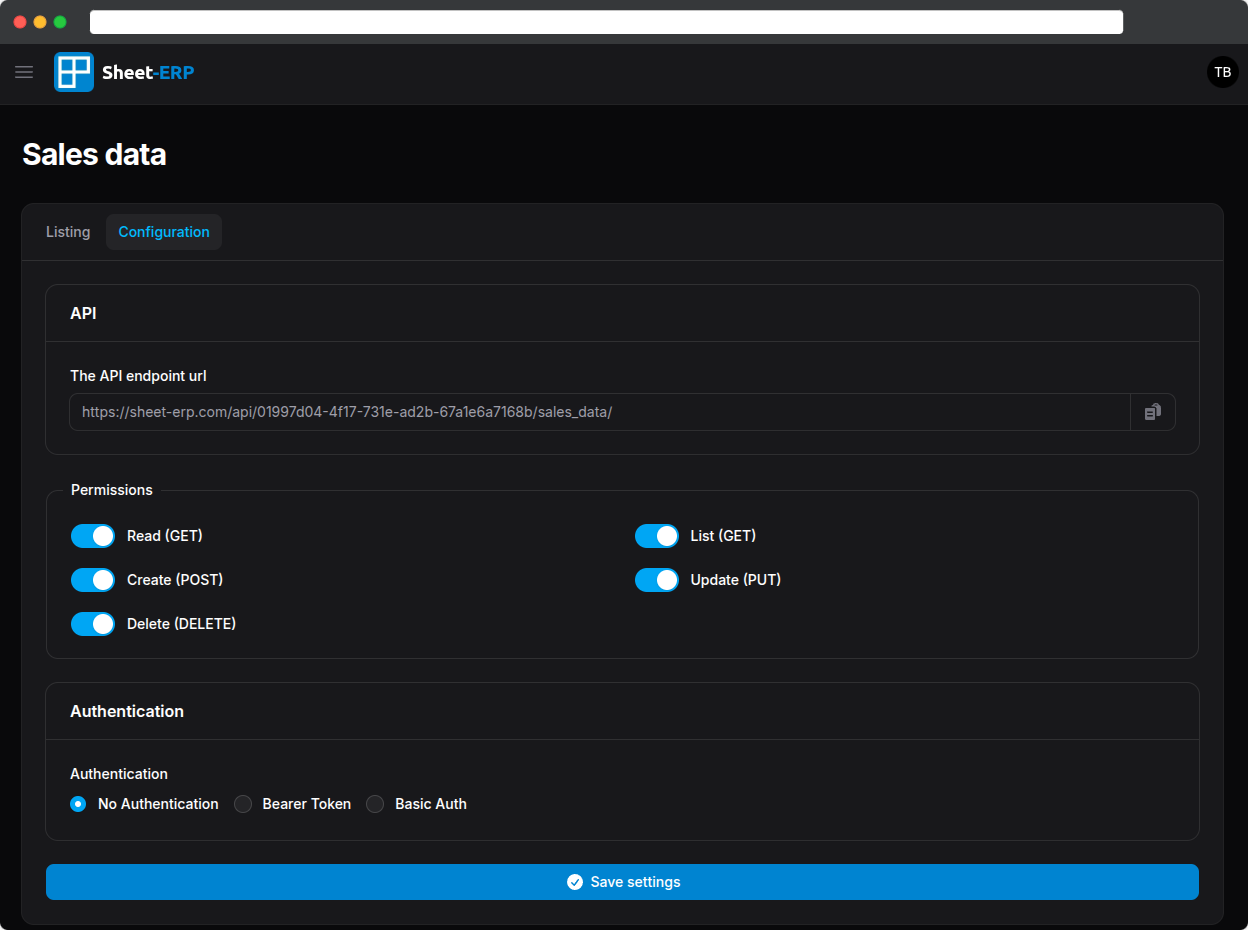
Task: Open the TB user account avatar
Action: [x=1222, y=72]
